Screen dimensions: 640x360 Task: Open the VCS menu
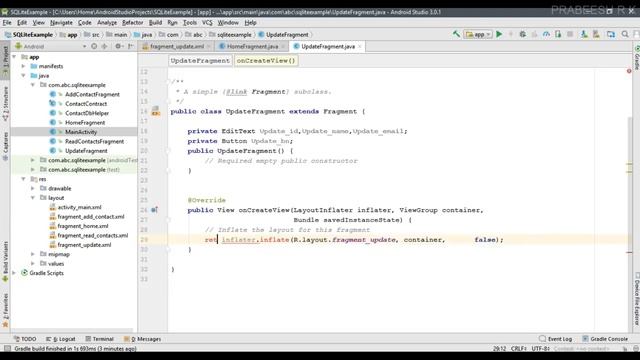[207, 22]
